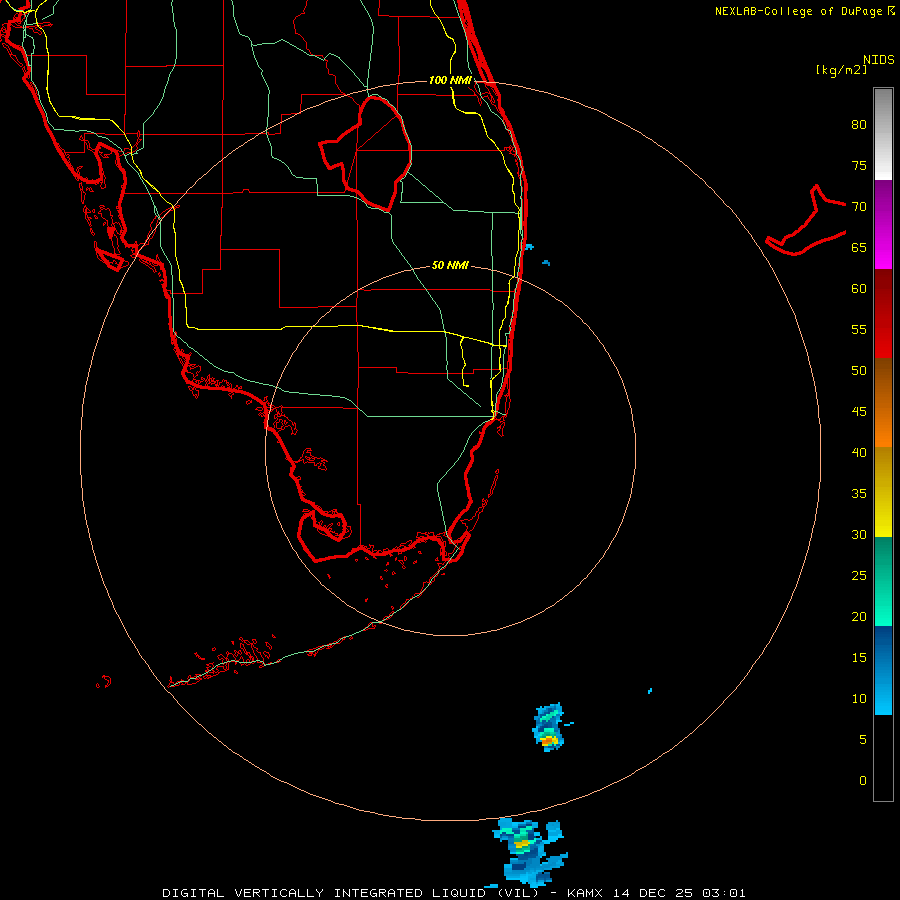
Task: Click the 75 value on the color scale
Action: [859, 165]
